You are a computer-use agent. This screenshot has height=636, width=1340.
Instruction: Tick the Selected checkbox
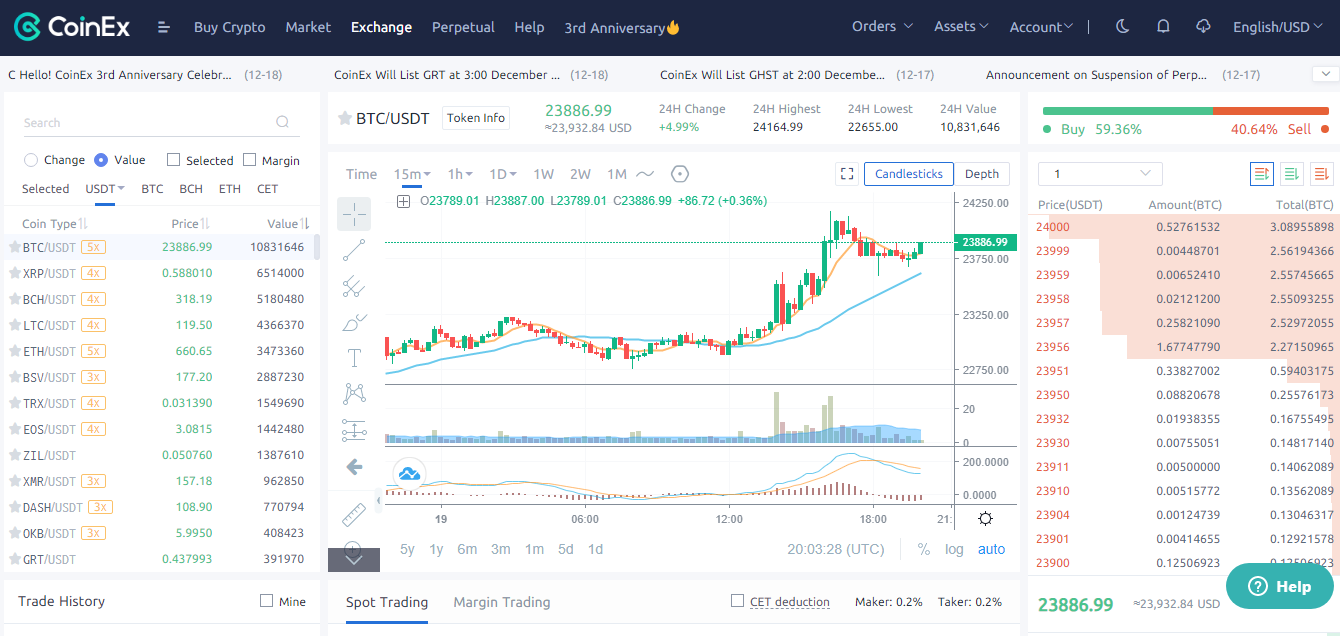(x=174, y=160)
